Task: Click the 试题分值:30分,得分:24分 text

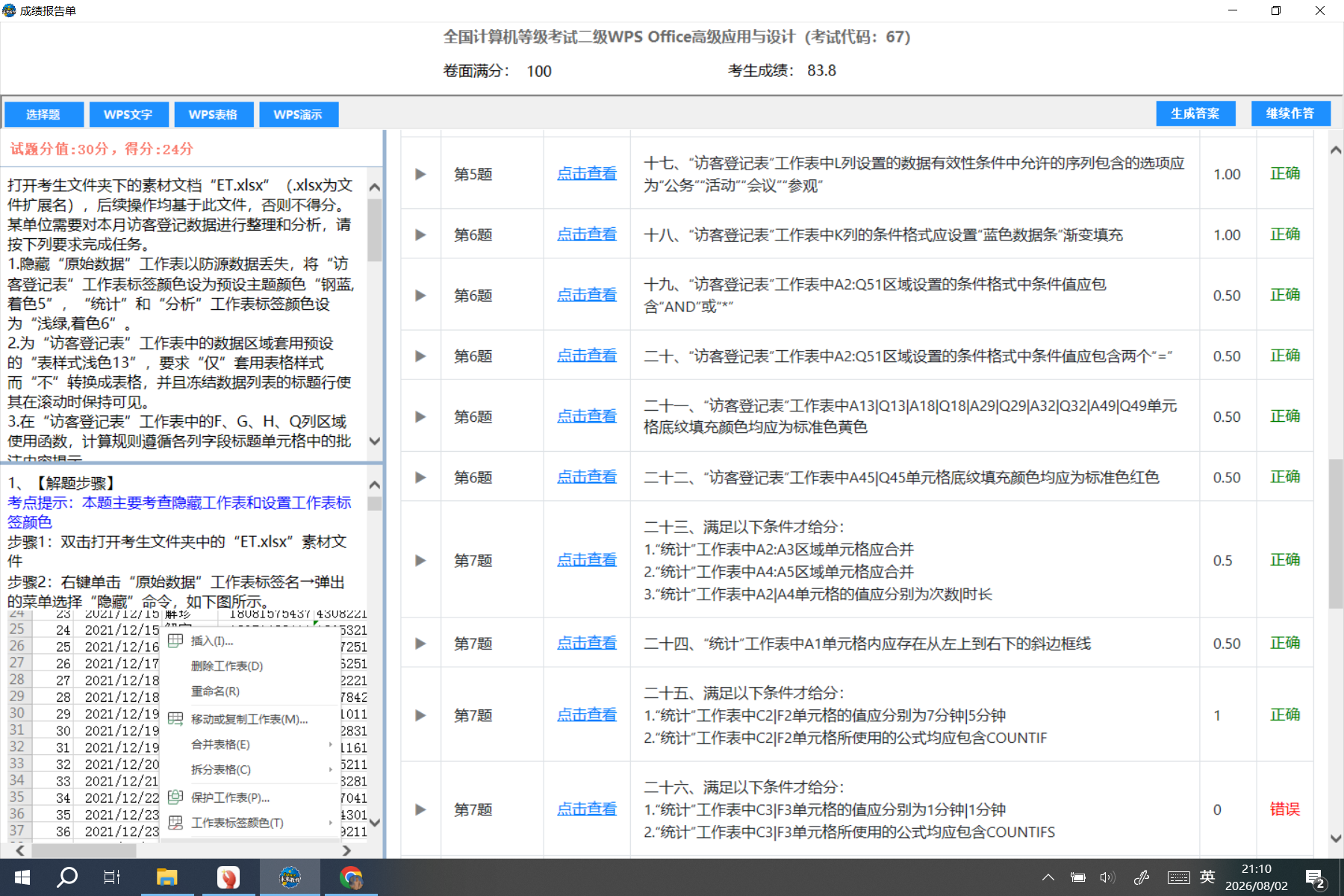Action: tap(102, 149)
